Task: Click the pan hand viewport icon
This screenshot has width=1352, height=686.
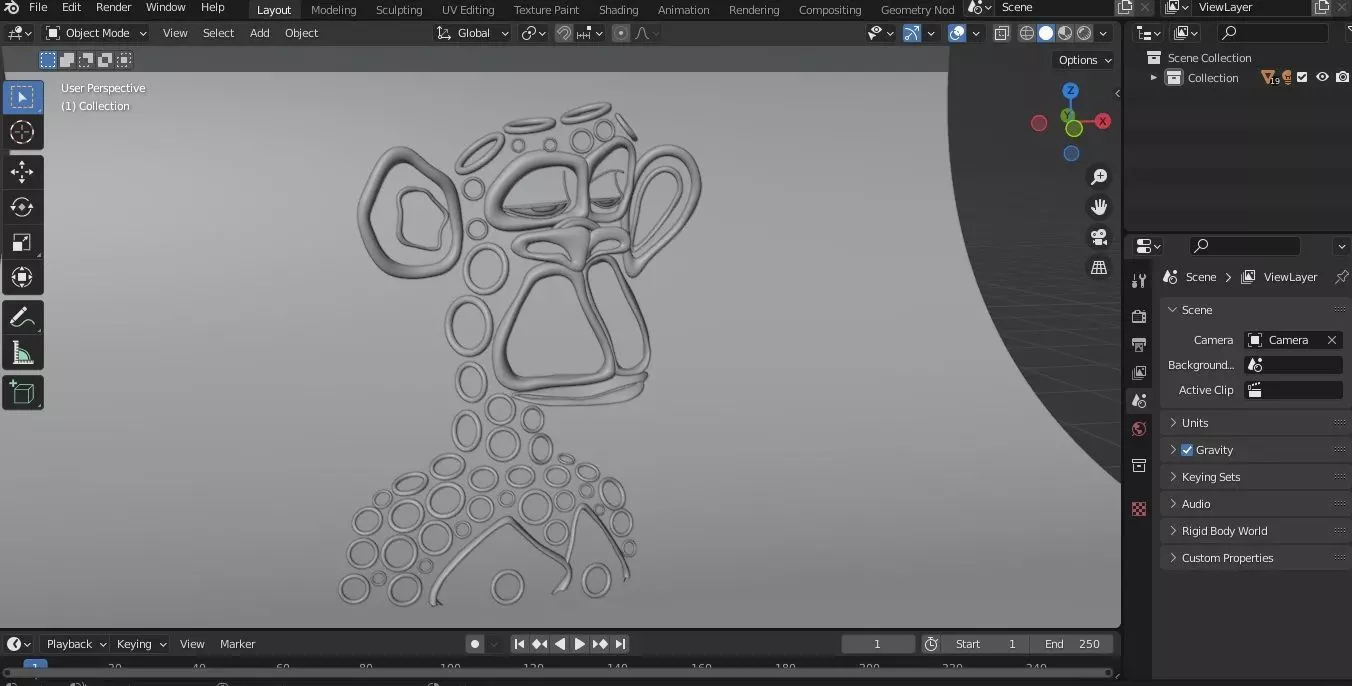Action: coord(1099,207)
